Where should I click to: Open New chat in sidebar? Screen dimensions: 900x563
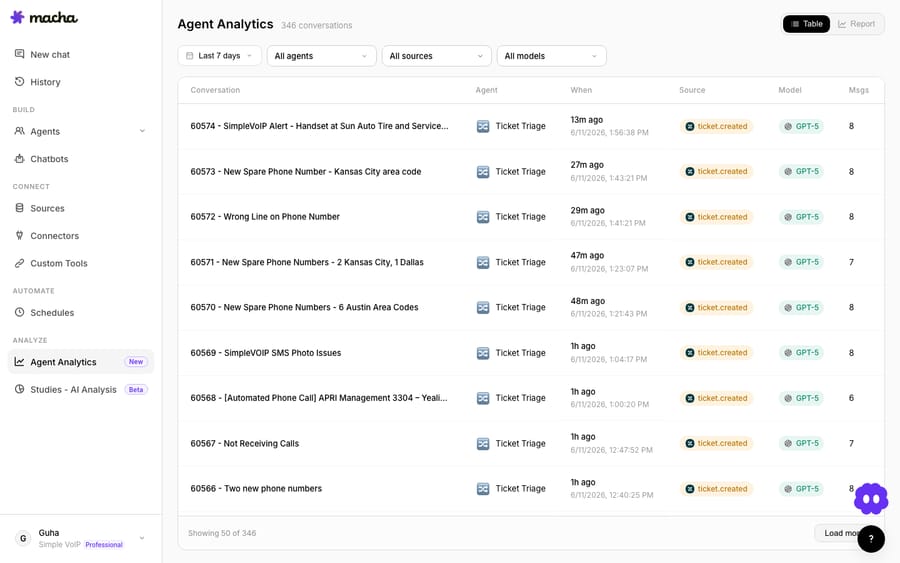[x=80, y=55]
